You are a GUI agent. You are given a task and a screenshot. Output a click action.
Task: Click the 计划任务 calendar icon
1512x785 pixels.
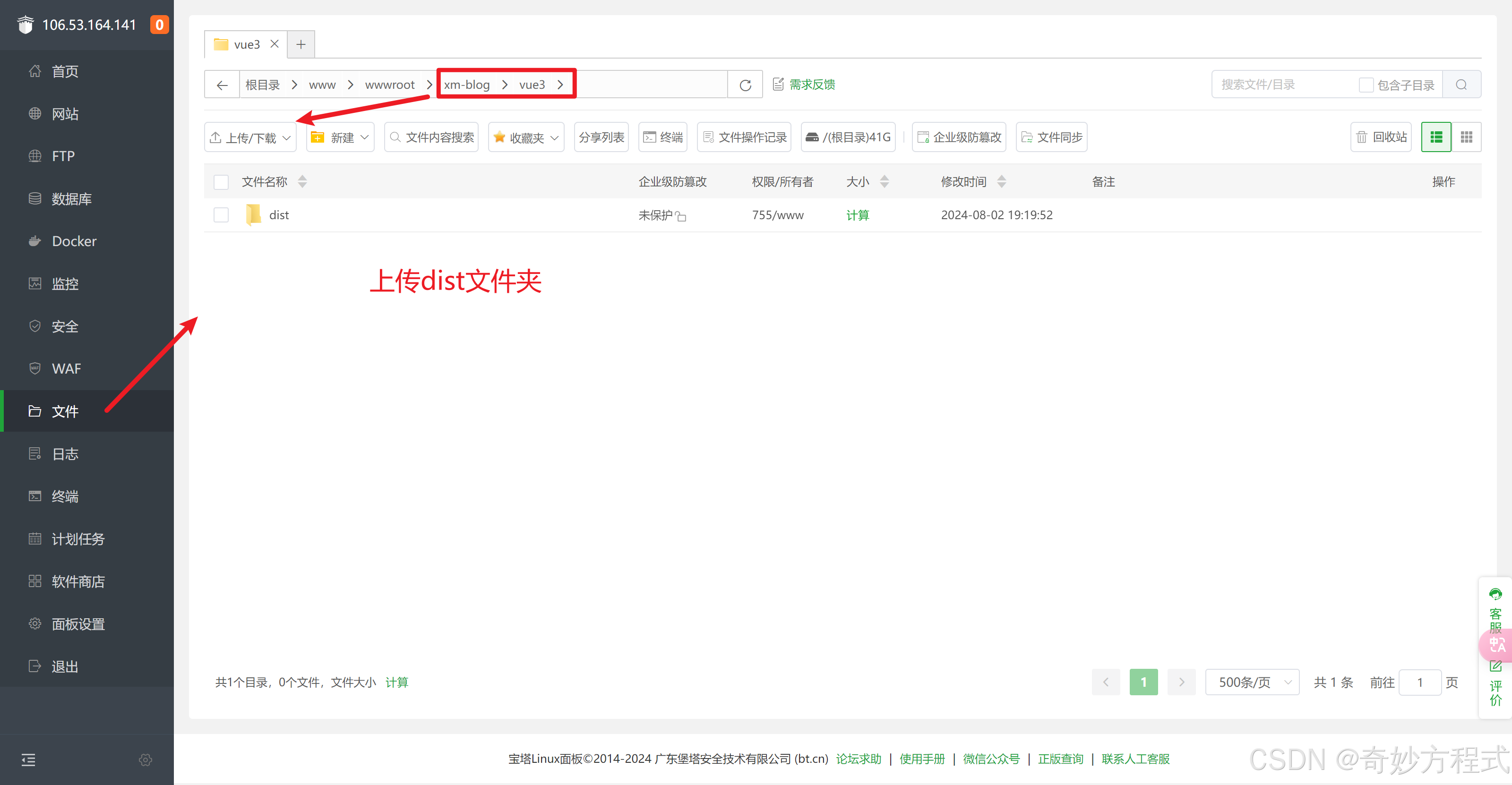coord(35,538)
